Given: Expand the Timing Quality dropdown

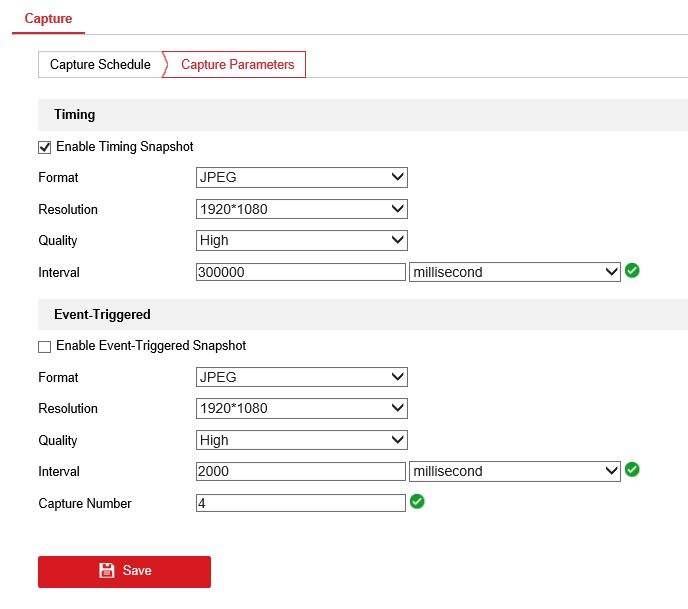Looking at the screenshot, I should tap(301, 240).
